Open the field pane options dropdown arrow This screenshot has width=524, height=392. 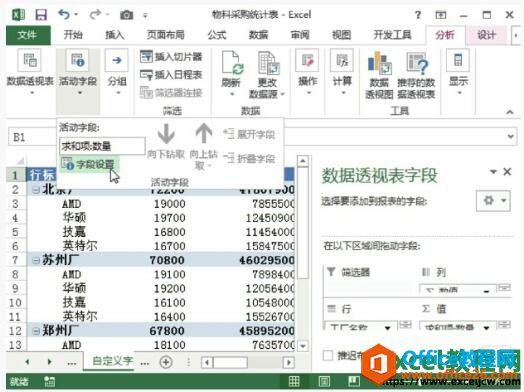[x=493, y=172]
